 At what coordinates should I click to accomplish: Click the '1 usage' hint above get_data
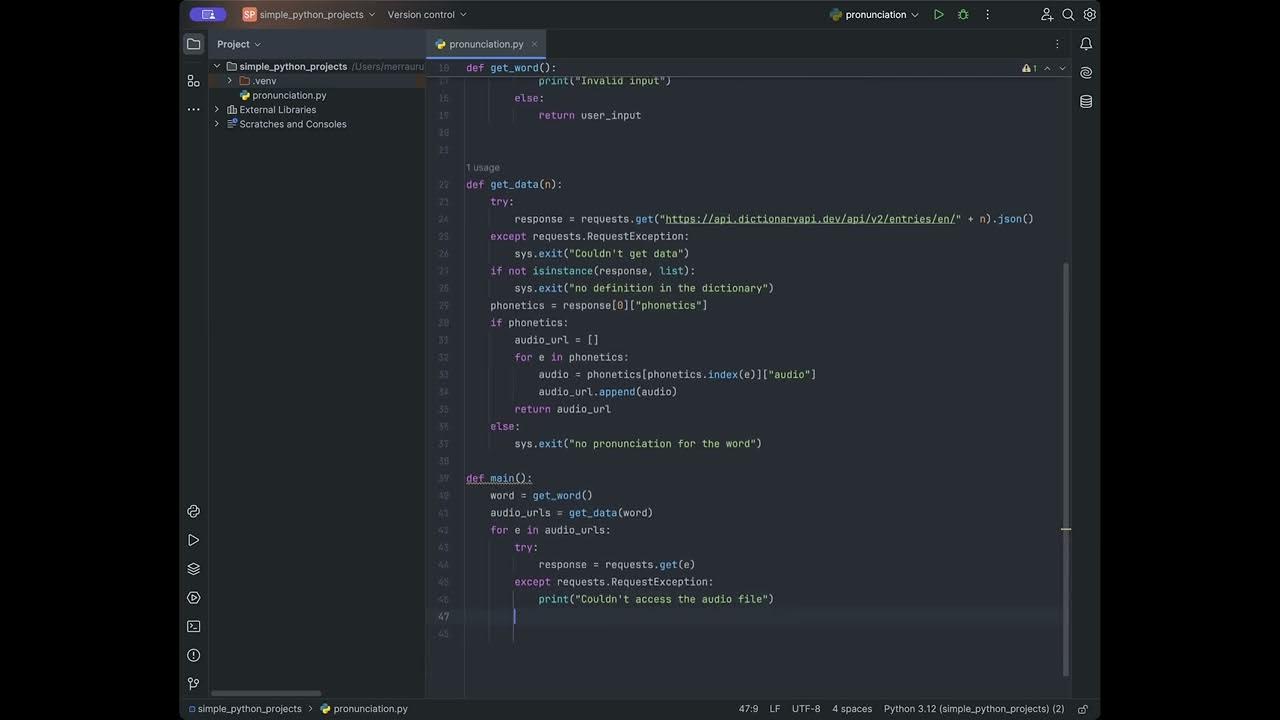coord(483,167)
